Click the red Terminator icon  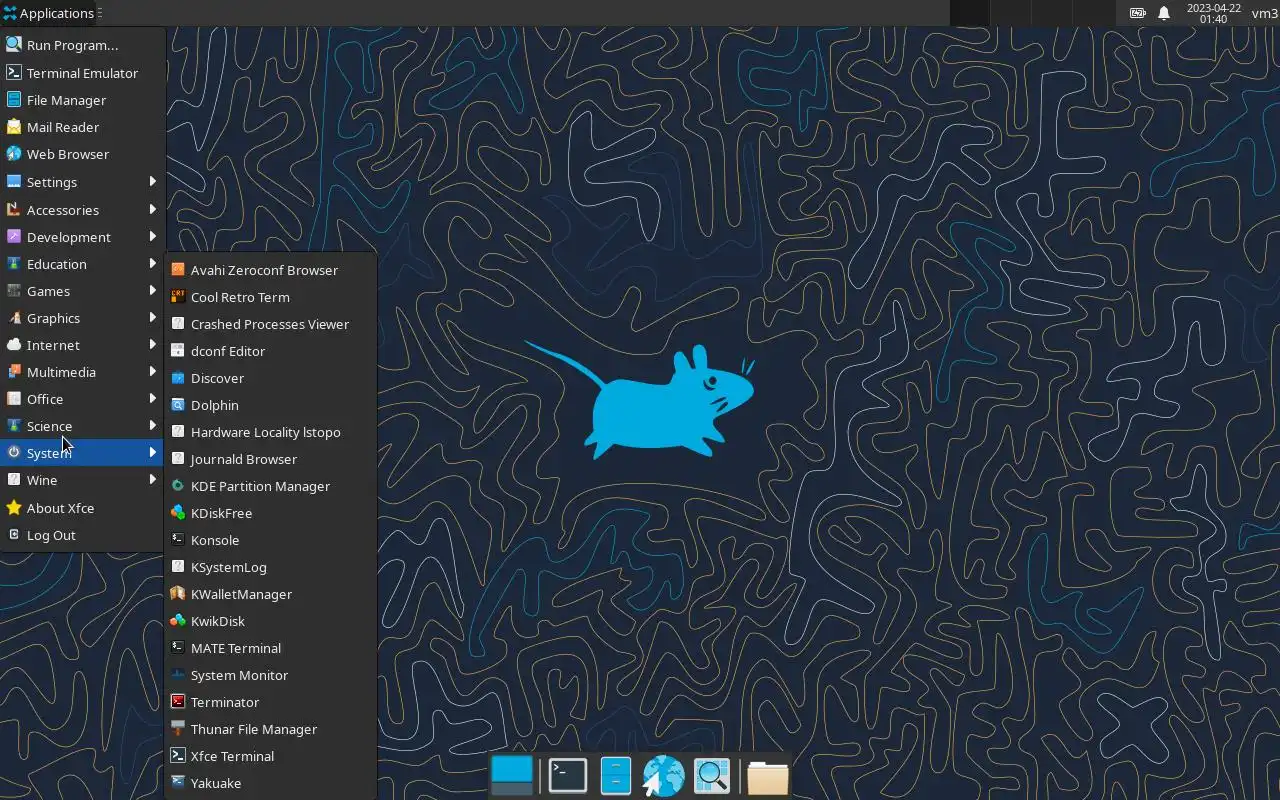[178, 702]
